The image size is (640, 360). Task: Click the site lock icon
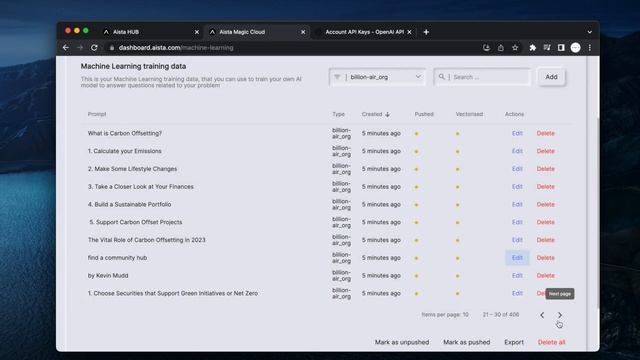pyautogui.click(x=111, y=48)
